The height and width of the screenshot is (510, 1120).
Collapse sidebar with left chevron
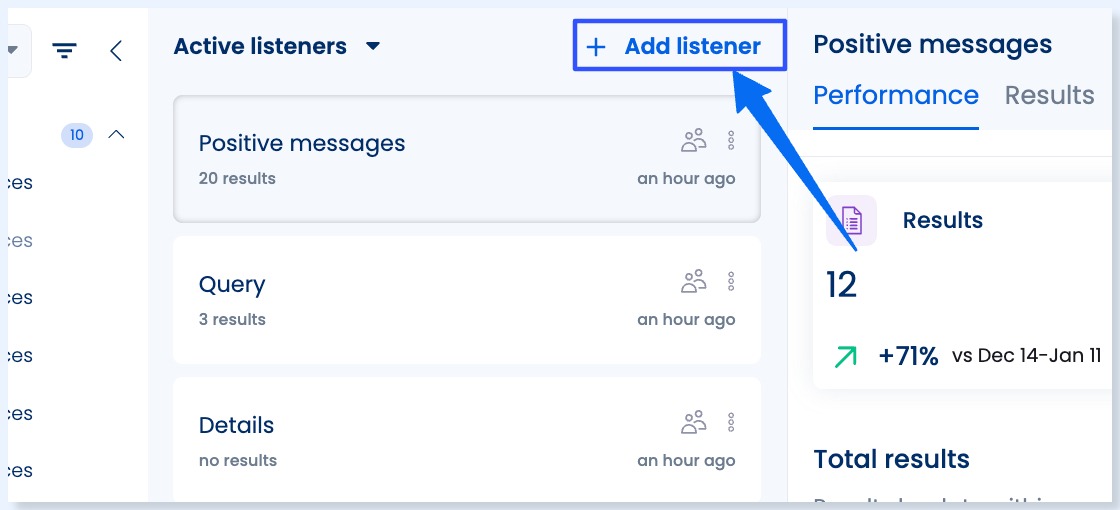[x=116, y=51]
